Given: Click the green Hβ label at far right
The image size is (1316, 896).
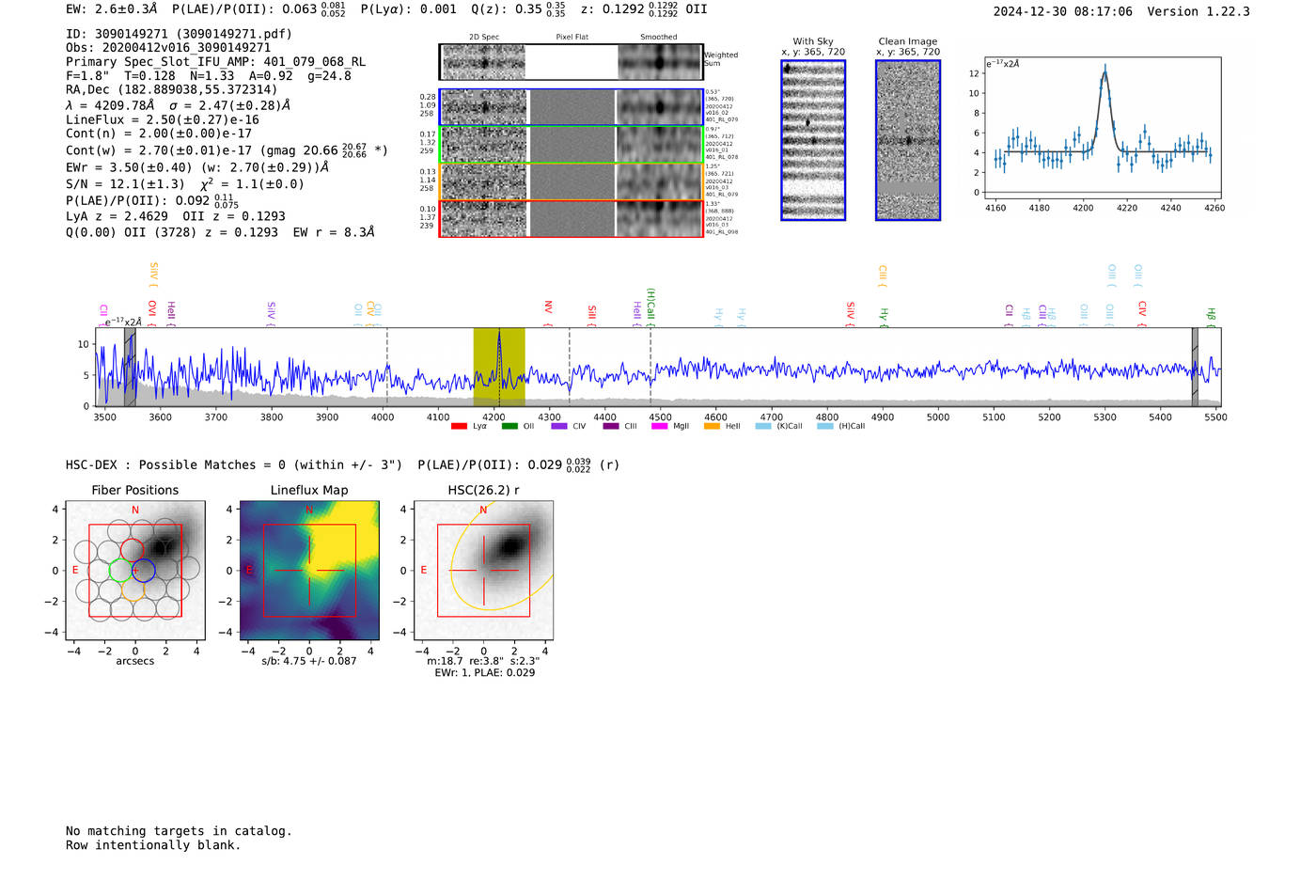Looking at the screenshot, I should click(1211, 315).
